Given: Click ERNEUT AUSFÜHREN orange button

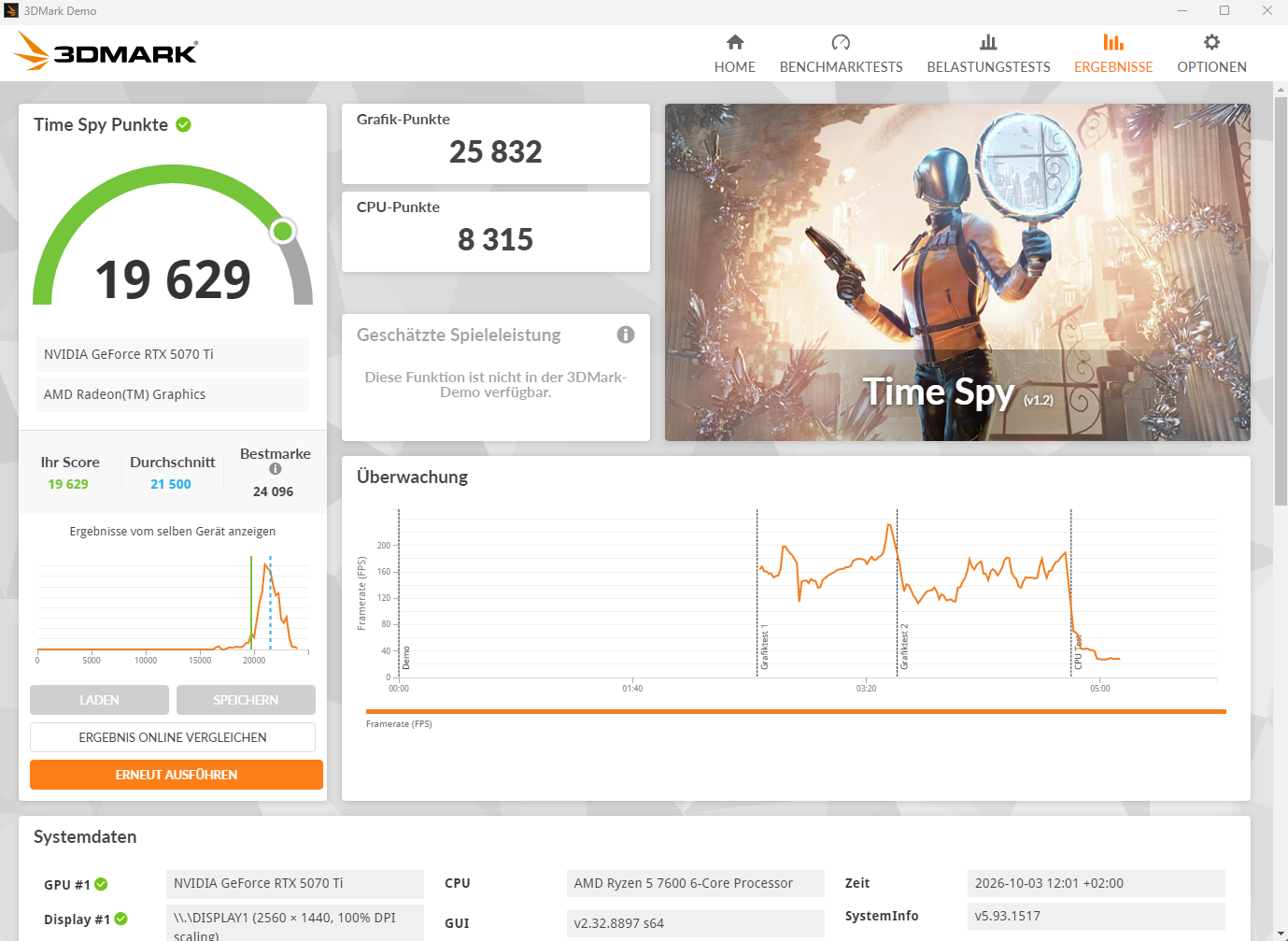Looking at the screenshot, I should coord(177,775).
